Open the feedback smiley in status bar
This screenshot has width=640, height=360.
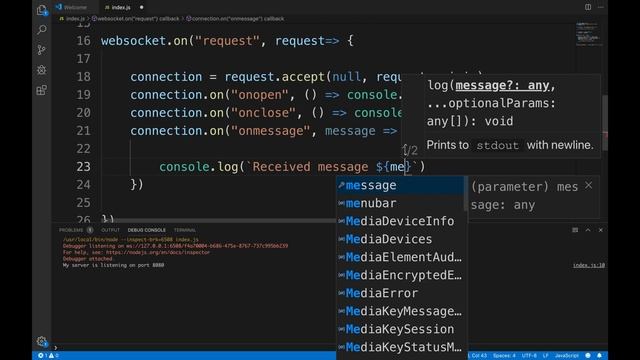(x=588, y=356)
